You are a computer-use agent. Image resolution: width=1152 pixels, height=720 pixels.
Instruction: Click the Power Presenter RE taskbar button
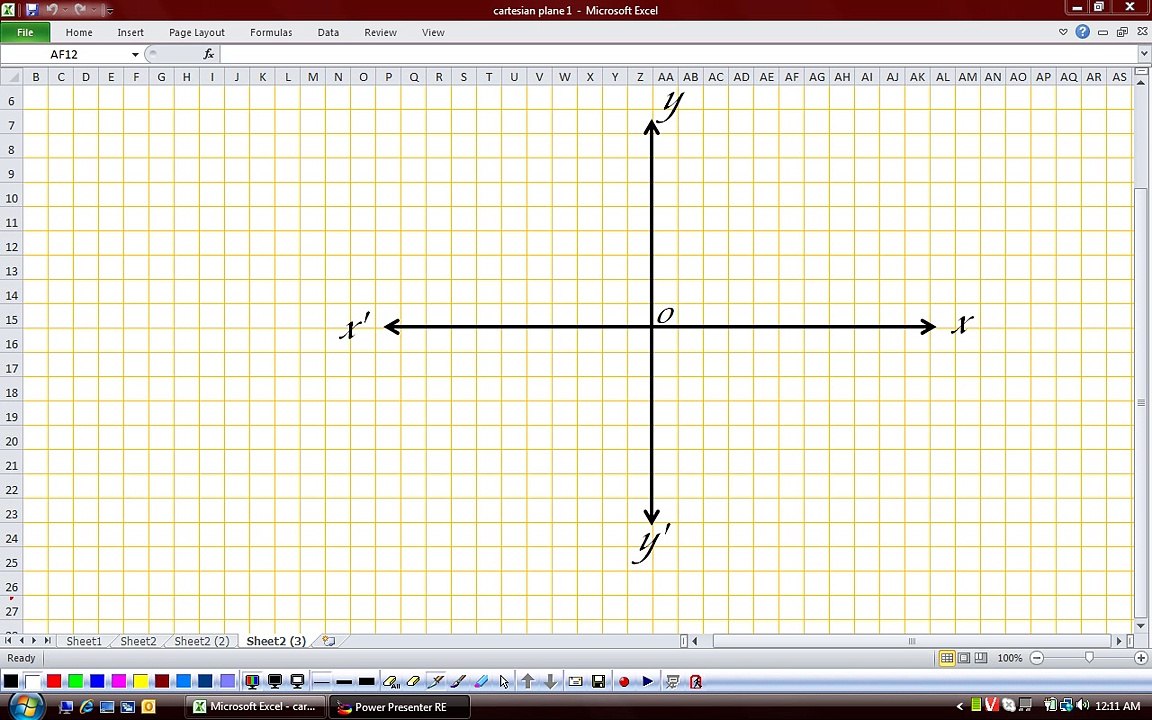tap(400, 707)
